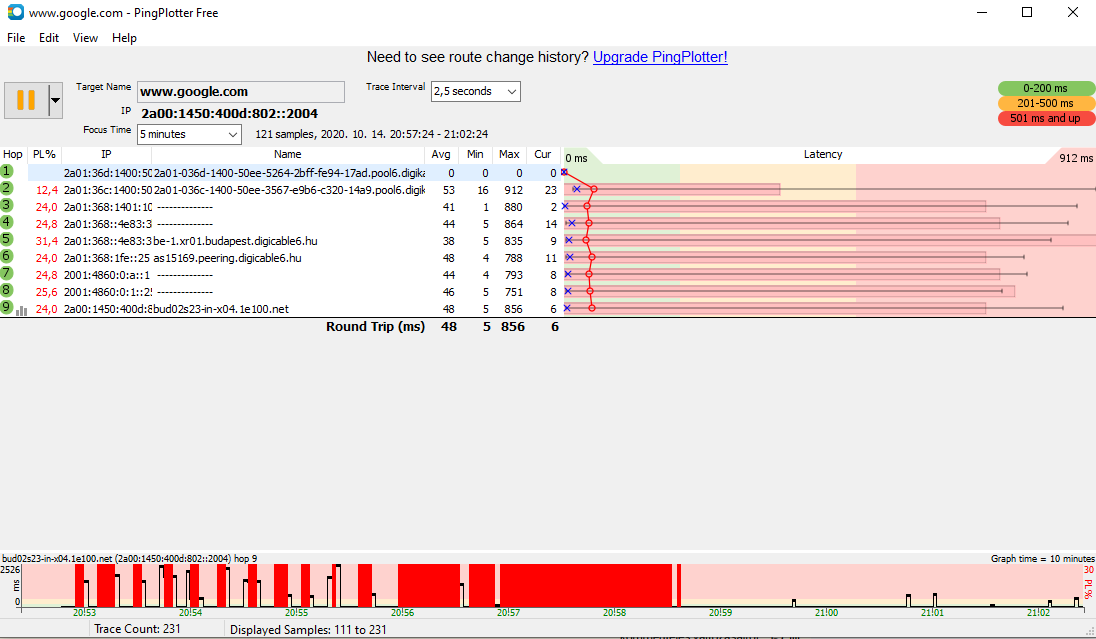
Task: Click the hop 9 green circle icon
Action: [x=7, y=307]
